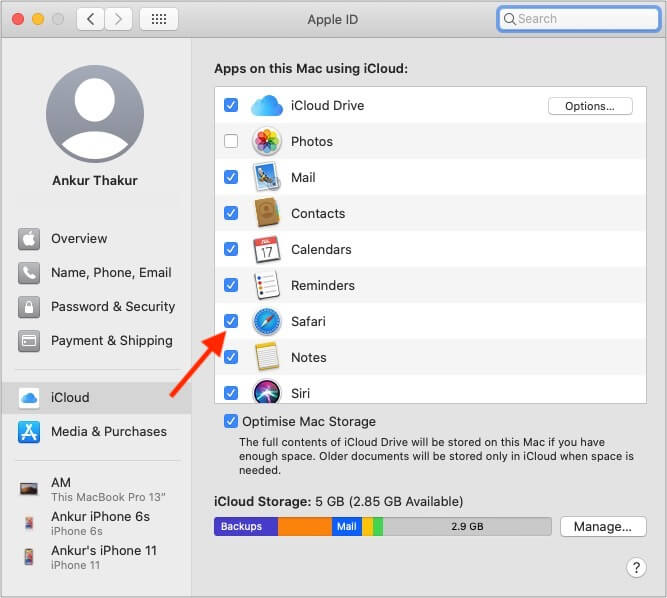667x598 pixels.
Task: Toggle the Mail checkbox
Action: (x=231, y=177)
